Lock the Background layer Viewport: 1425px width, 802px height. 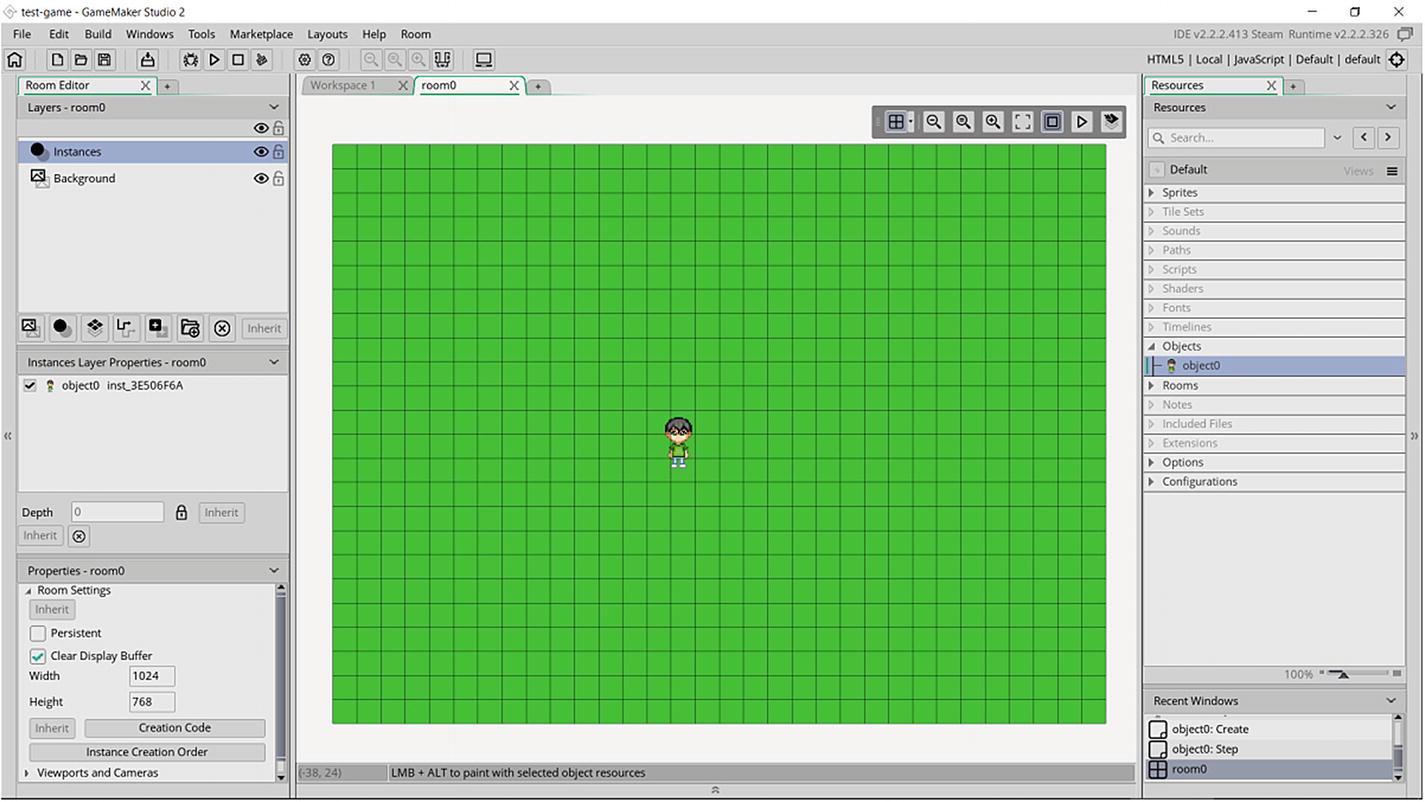coord(279,178)
